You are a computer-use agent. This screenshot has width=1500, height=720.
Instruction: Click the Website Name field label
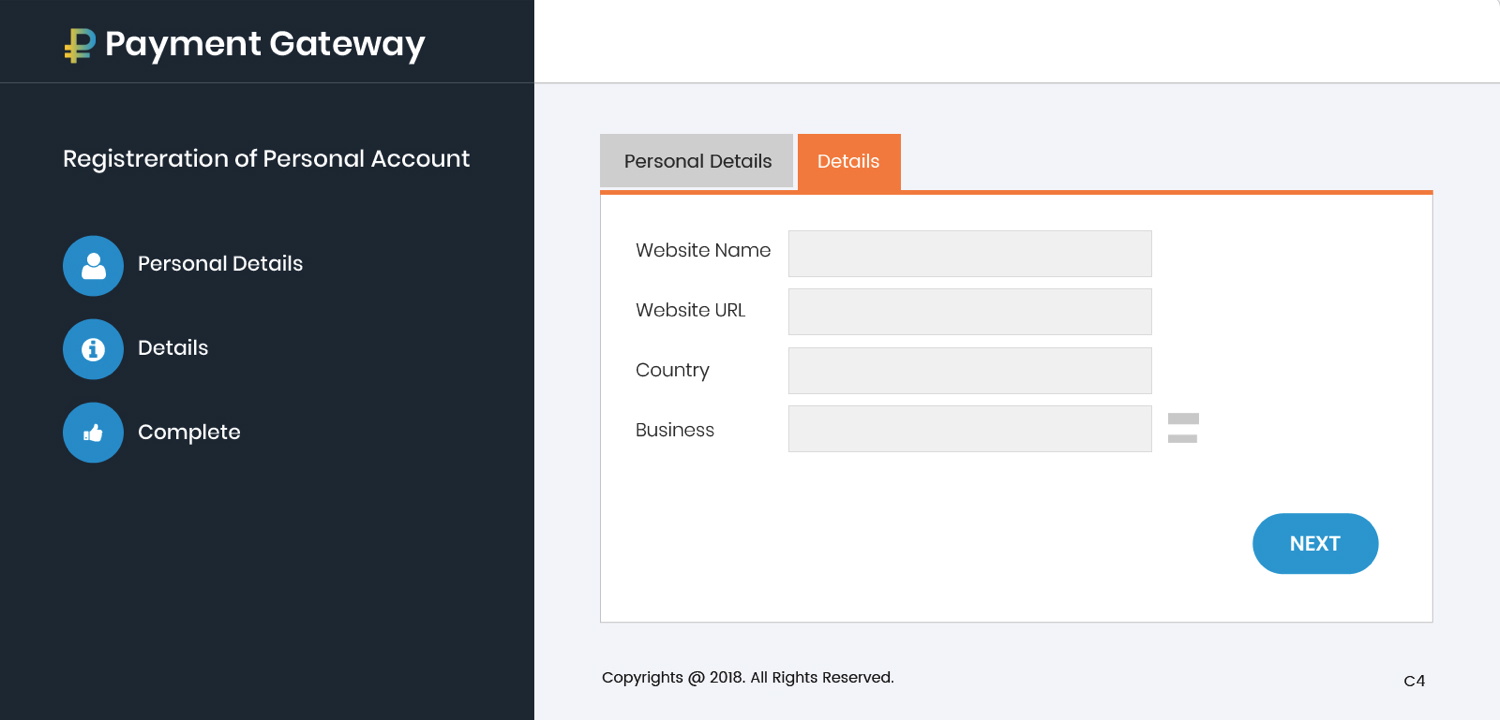(x=703, y=251)
